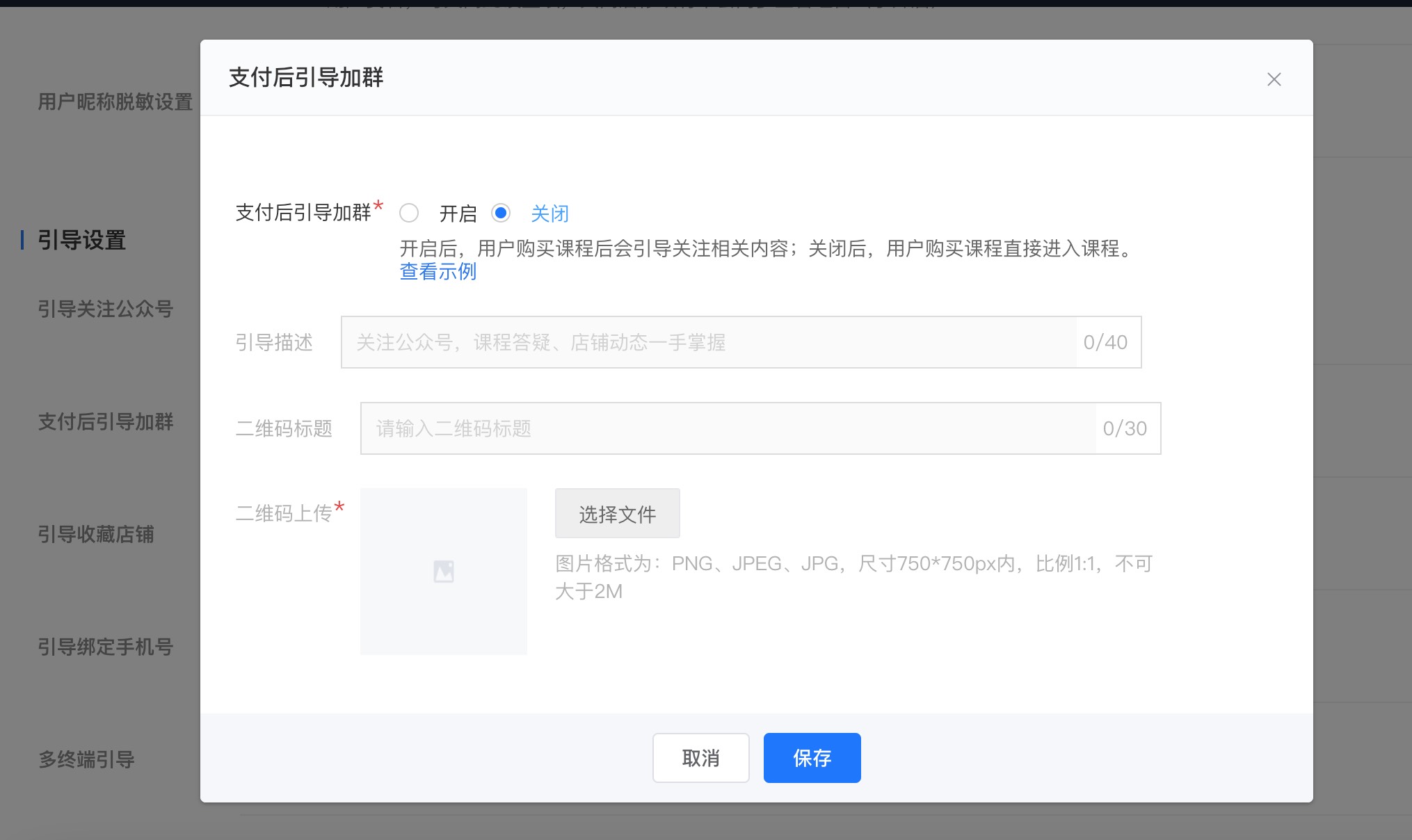
Task: Click the 取消 button
Action: tap(701, 758)
